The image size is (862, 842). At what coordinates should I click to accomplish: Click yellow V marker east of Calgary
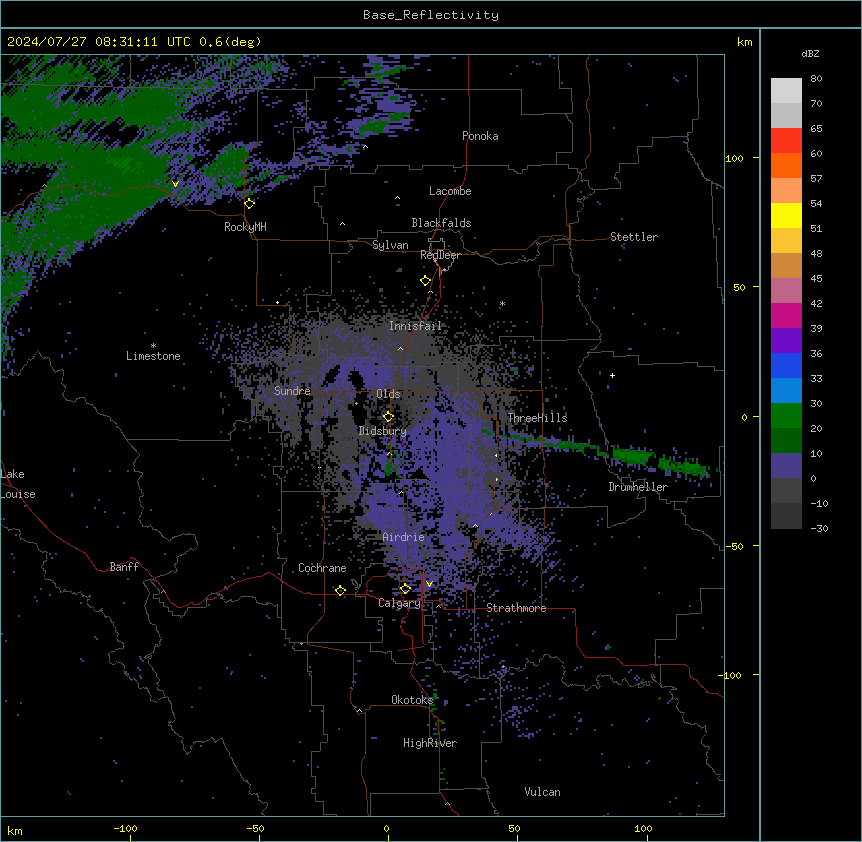(429, 584)
